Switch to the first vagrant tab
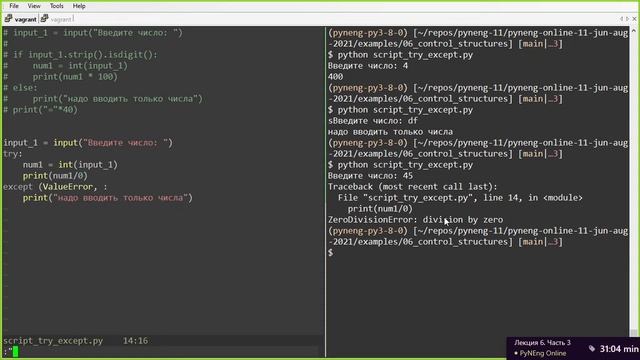This screenshot has width=640, height=360. (x=20, y=19)
